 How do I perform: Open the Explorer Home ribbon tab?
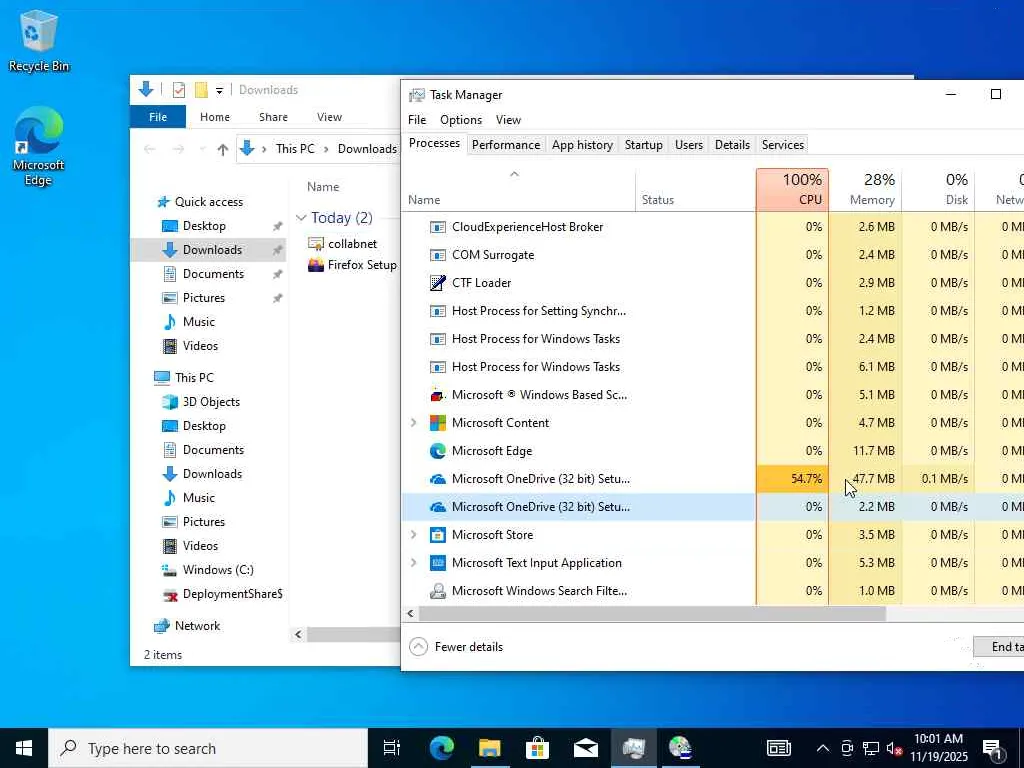215,117
